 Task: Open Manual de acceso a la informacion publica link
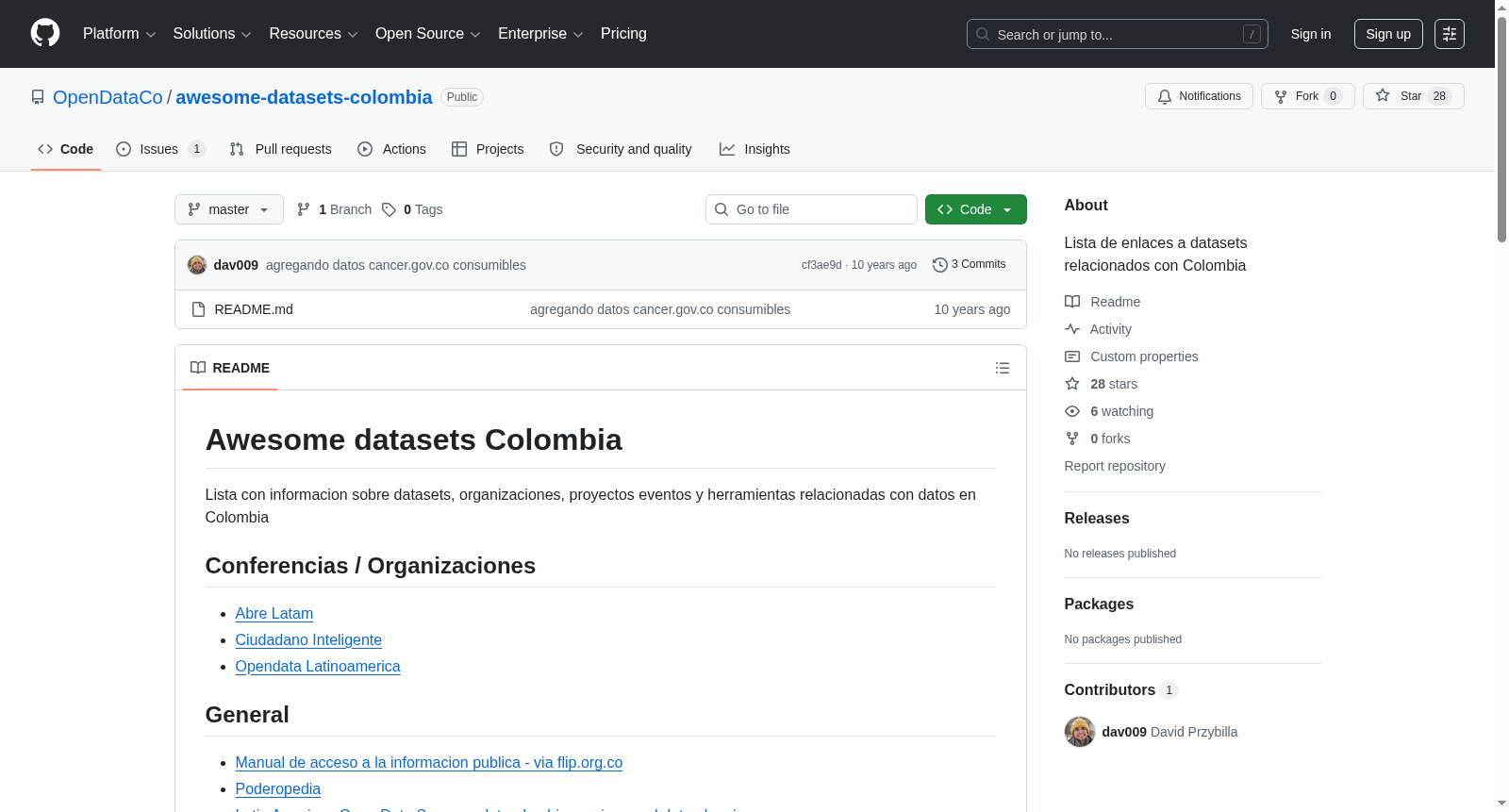click(x=429, y=762)
